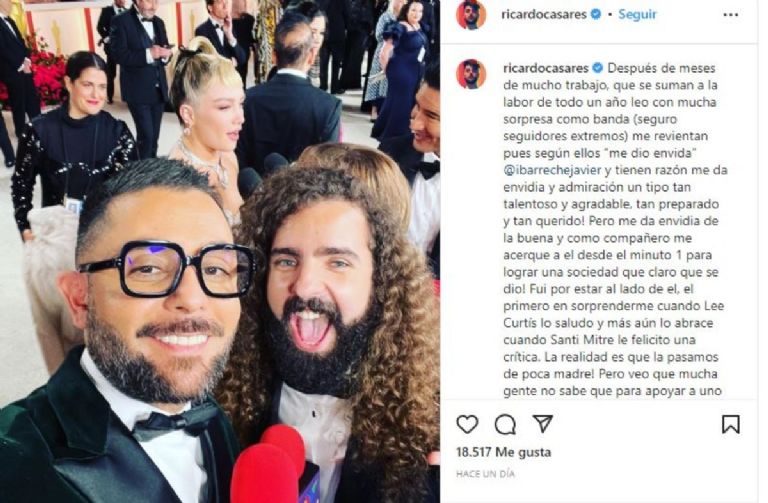View the 18.517 Me gusta likes list
Viewport: 768px width, 503px height.
point(503,452)
